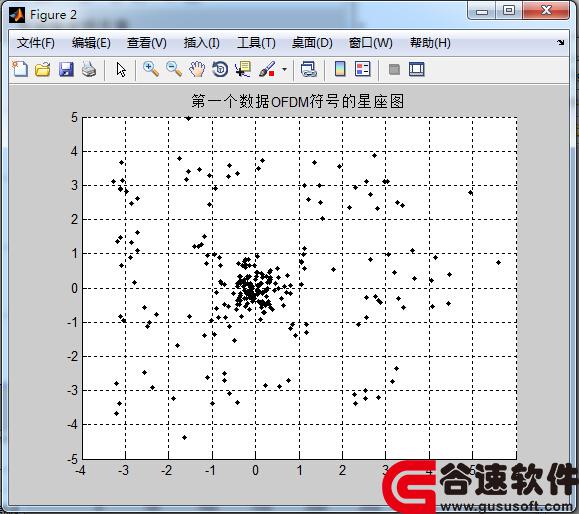Insert Legend using toolbar icon

point(363,69)
